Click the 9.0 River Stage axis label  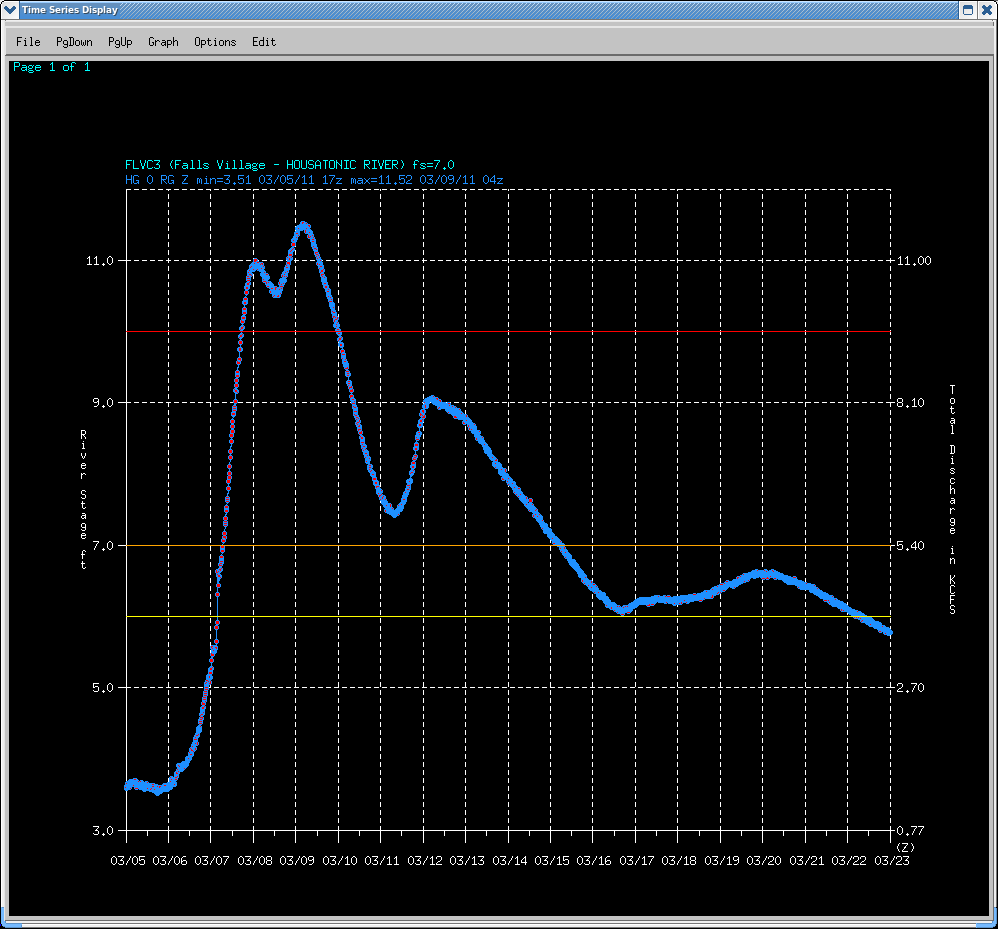103,403
